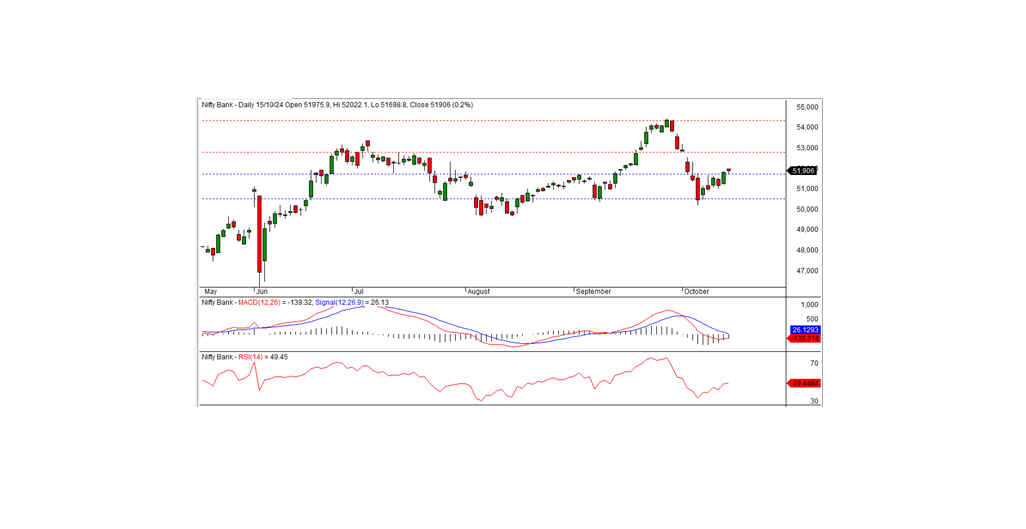Click the black 51,906 last price tag
Screen dimensions: 1026x529
[803, 171]
